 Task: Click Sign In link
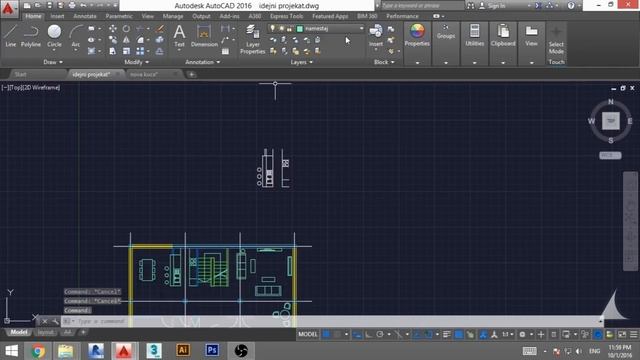(496, 6)
